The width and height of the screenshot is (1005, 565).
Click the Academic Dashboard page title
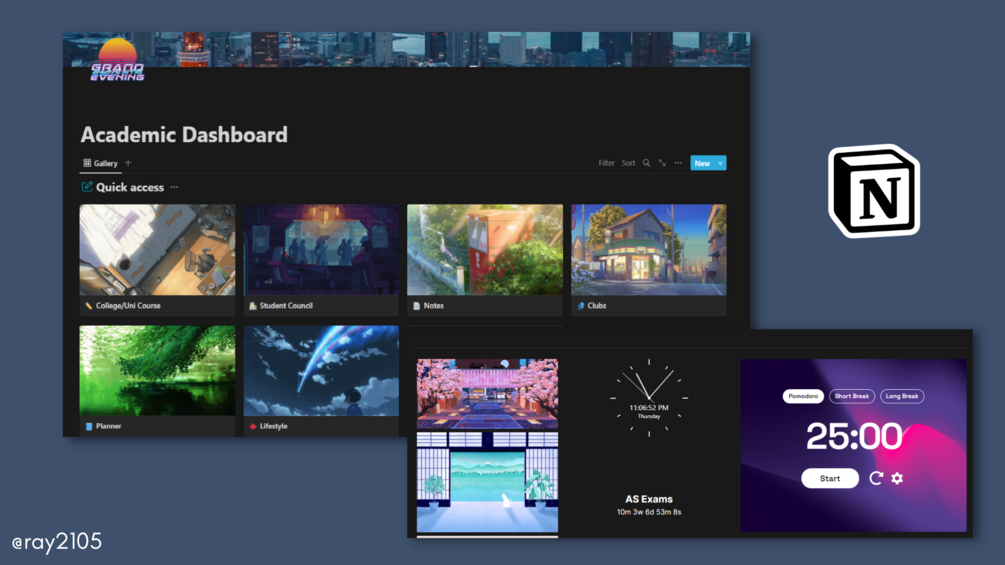184,135
